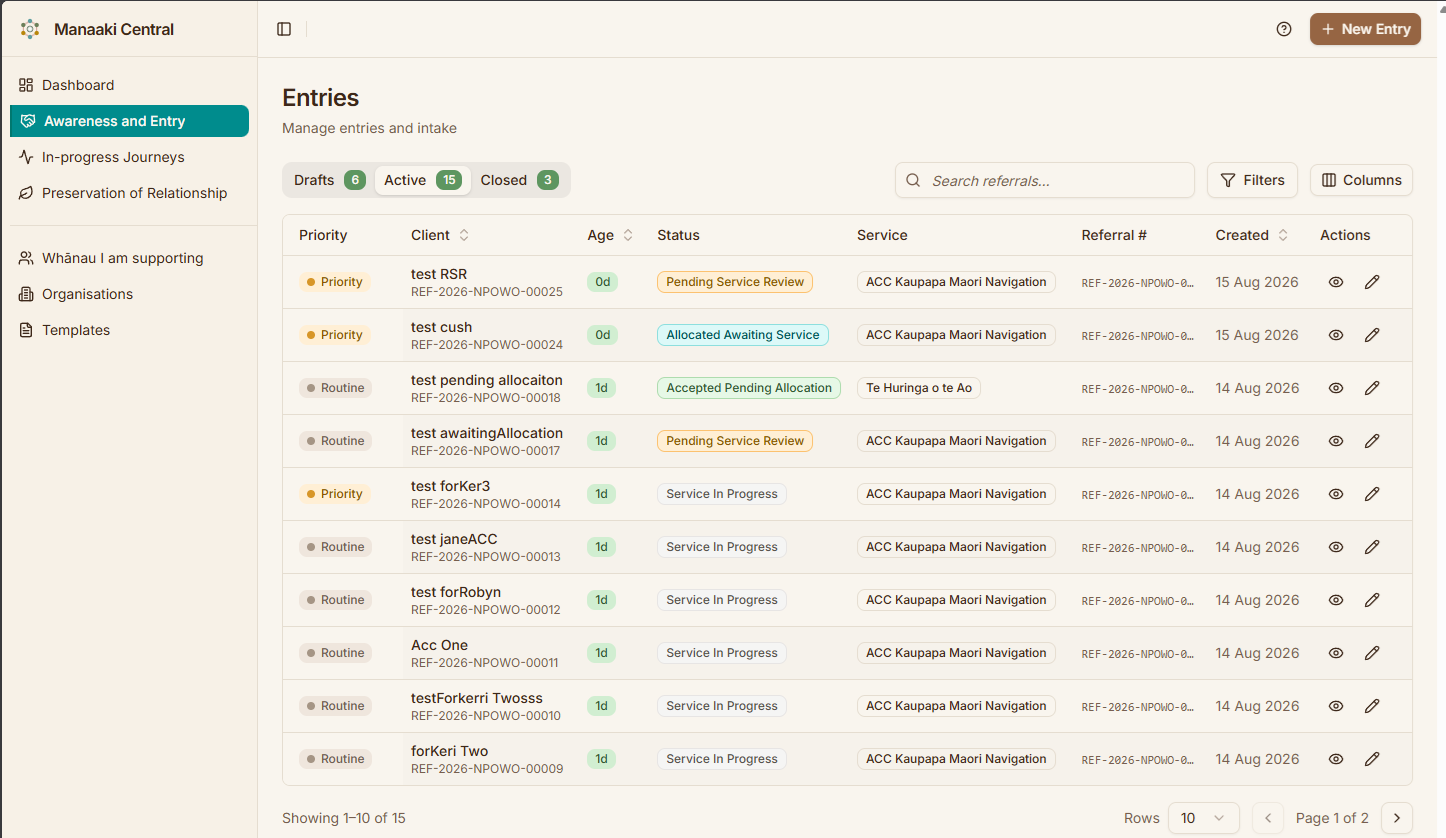Image resolution: width=1446 pixels, height=838 pixels.
Task: Edit forKeri Two entry pencil icon
Action: pos(1372,759)
